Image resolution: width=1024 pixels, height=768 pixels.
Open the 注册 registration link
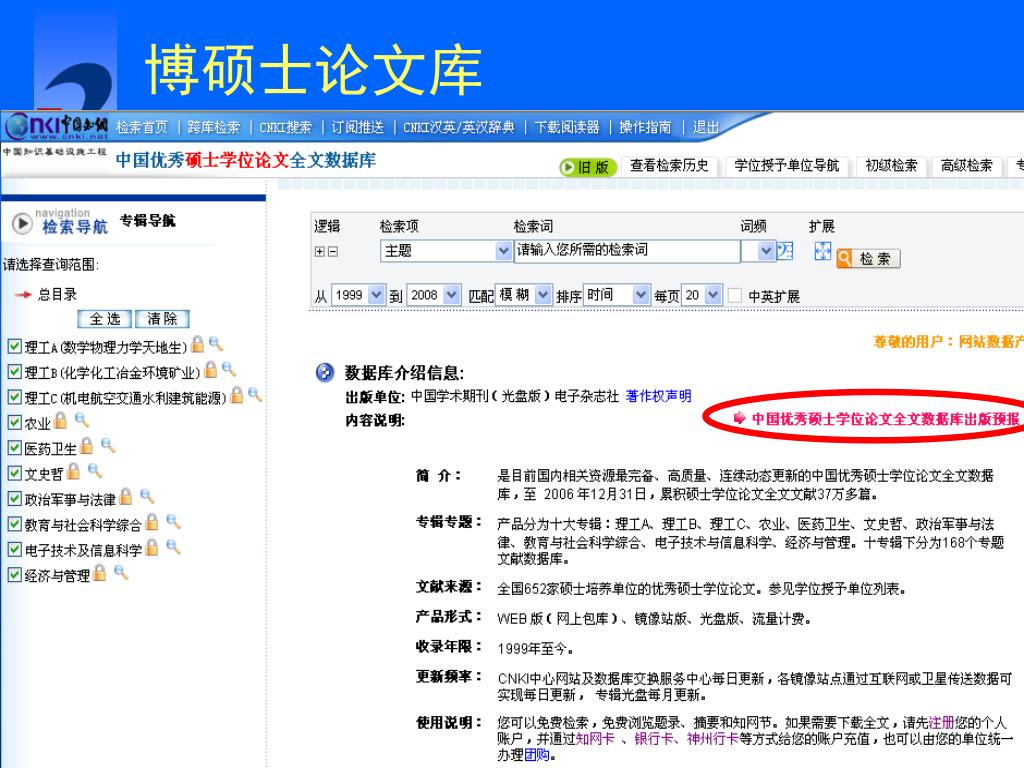tap(941, 723)
